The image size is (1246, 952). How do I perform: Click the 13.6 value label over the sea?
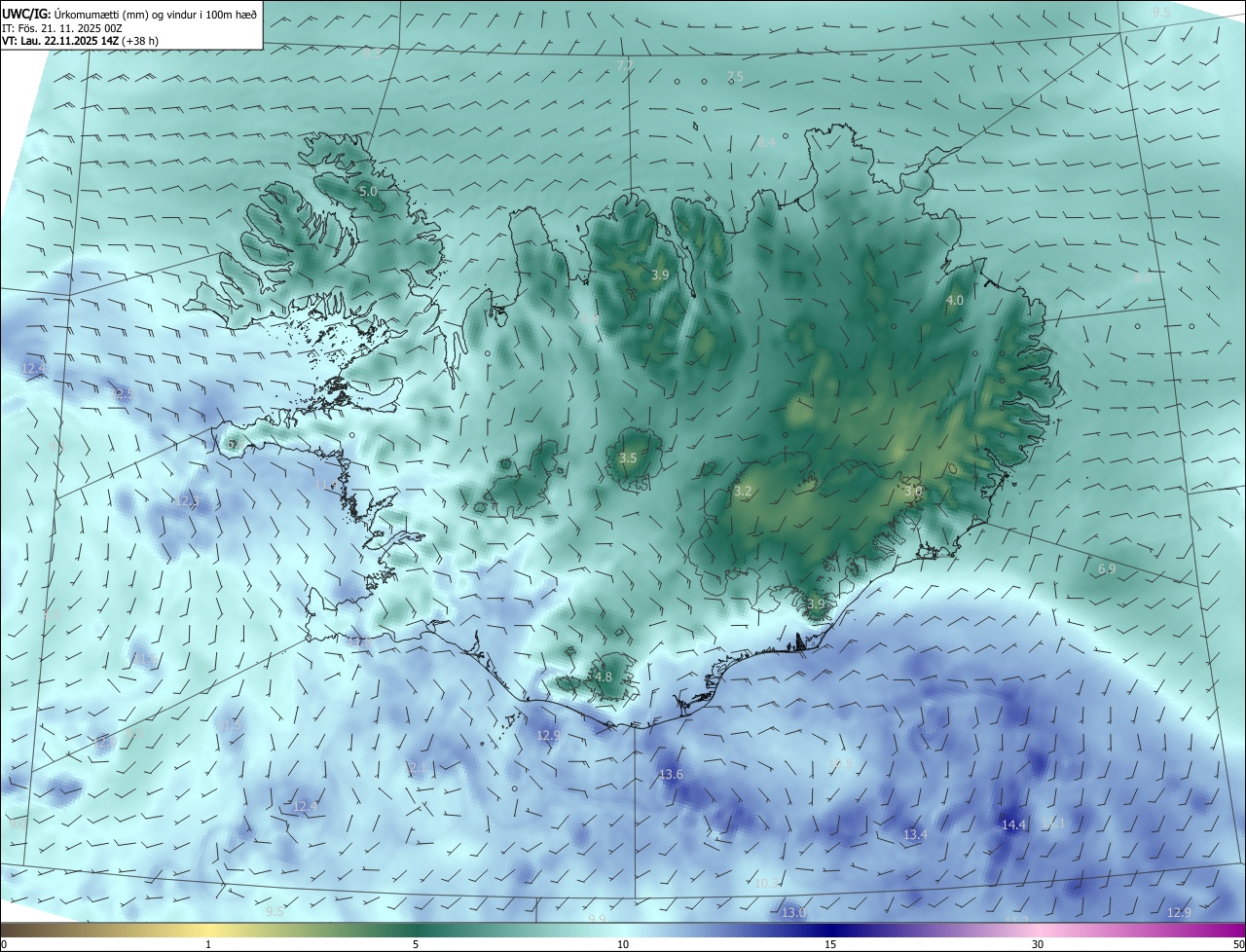pyautogui.click(x=671, y=775)
